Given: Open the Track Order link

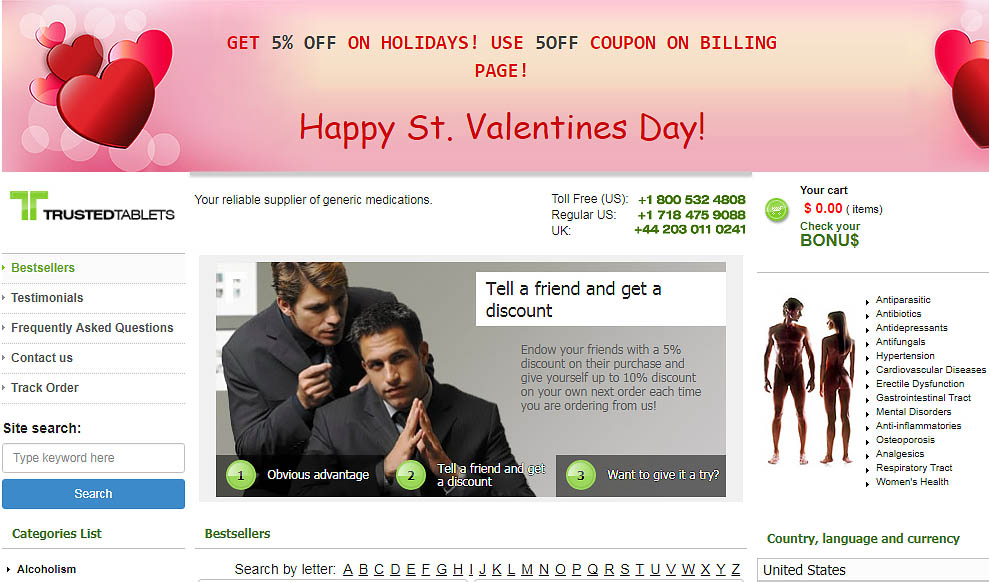Looking at the screenshot, I should coord(45,388).
